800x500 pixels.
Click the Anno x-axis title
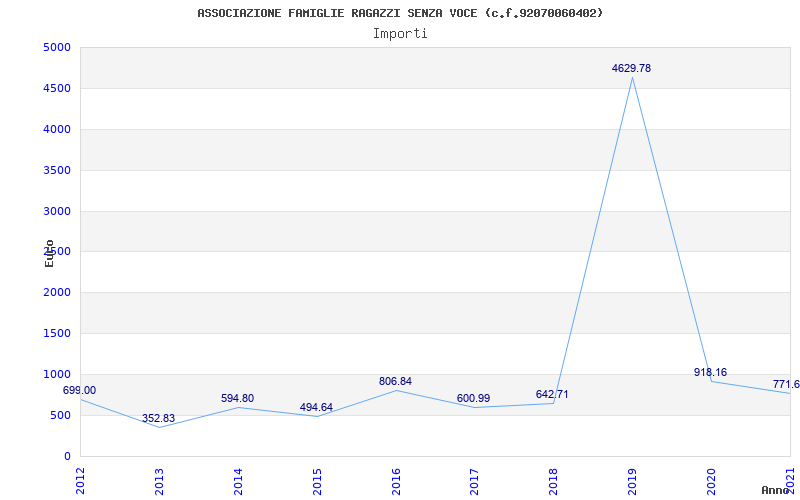776,490
